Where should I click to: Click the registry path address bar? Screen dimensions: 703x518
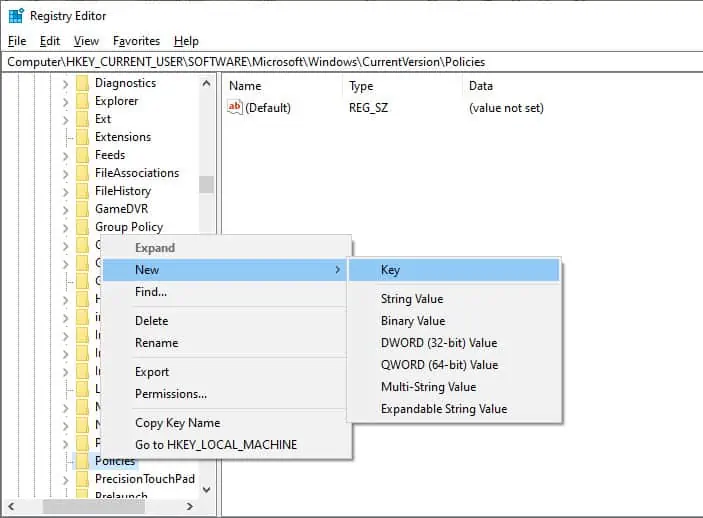[x=352, y=62]
